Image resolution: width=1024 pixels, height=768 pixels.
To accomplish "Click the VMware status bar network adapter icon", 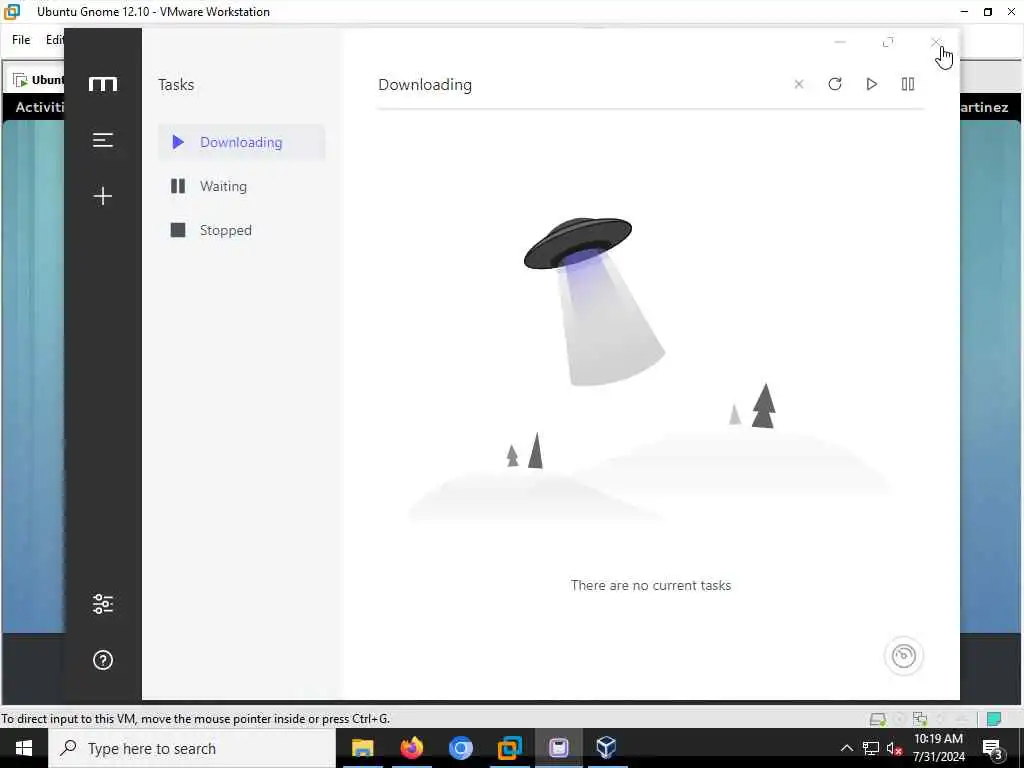I will coord(920,718).
